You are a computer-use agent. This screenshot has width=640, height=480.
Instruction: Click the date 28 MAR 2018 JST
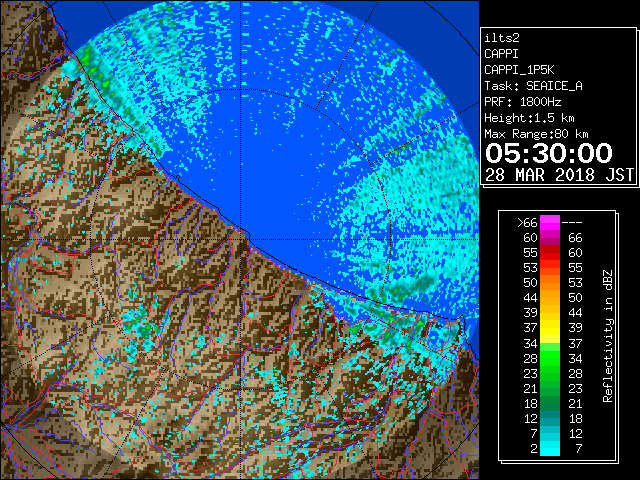pos(559,175)
